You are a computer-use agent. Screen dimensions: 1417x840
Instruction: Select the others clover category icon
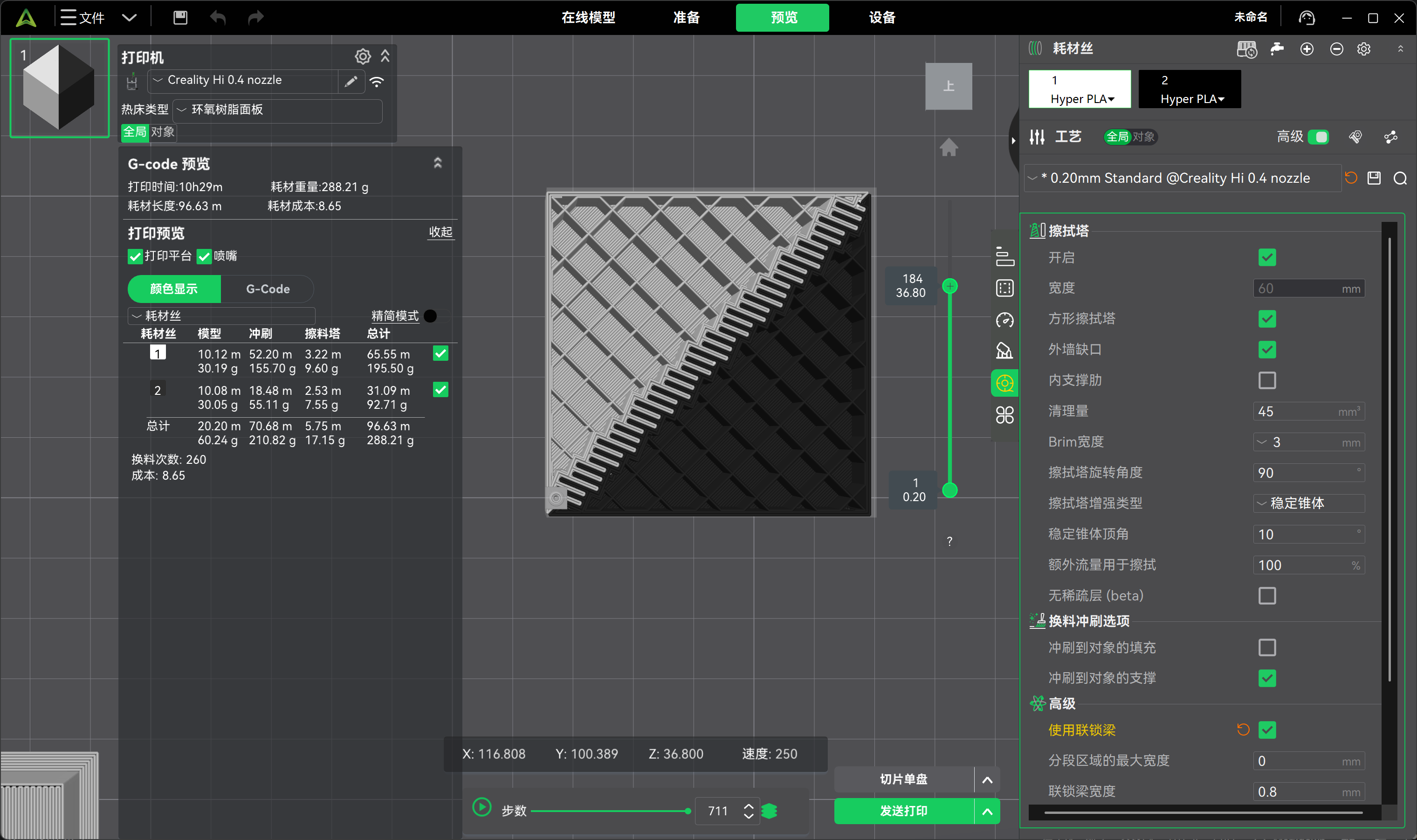coord(1005,415)
